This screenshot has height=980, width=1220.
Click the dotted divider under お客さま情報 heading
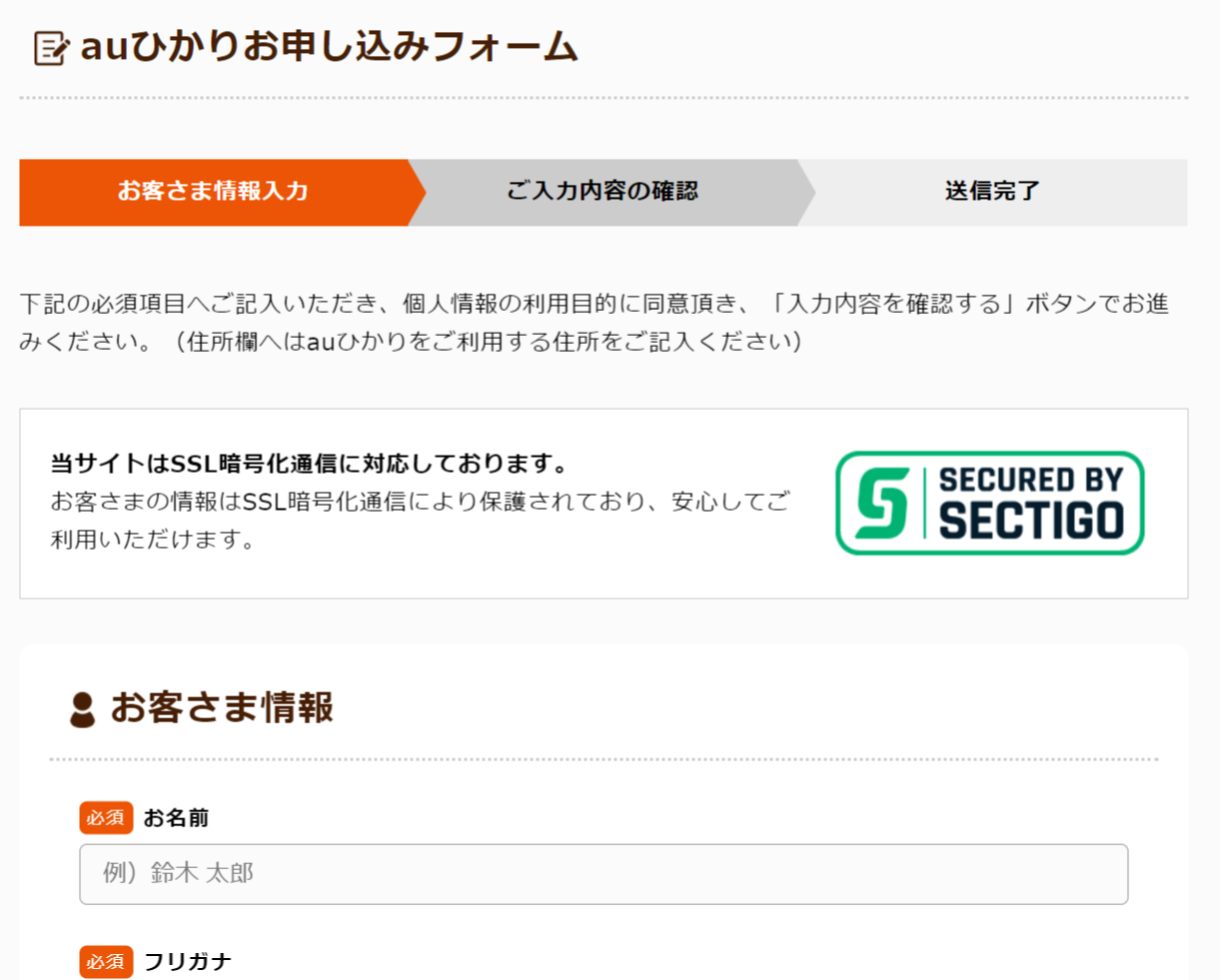604,759
